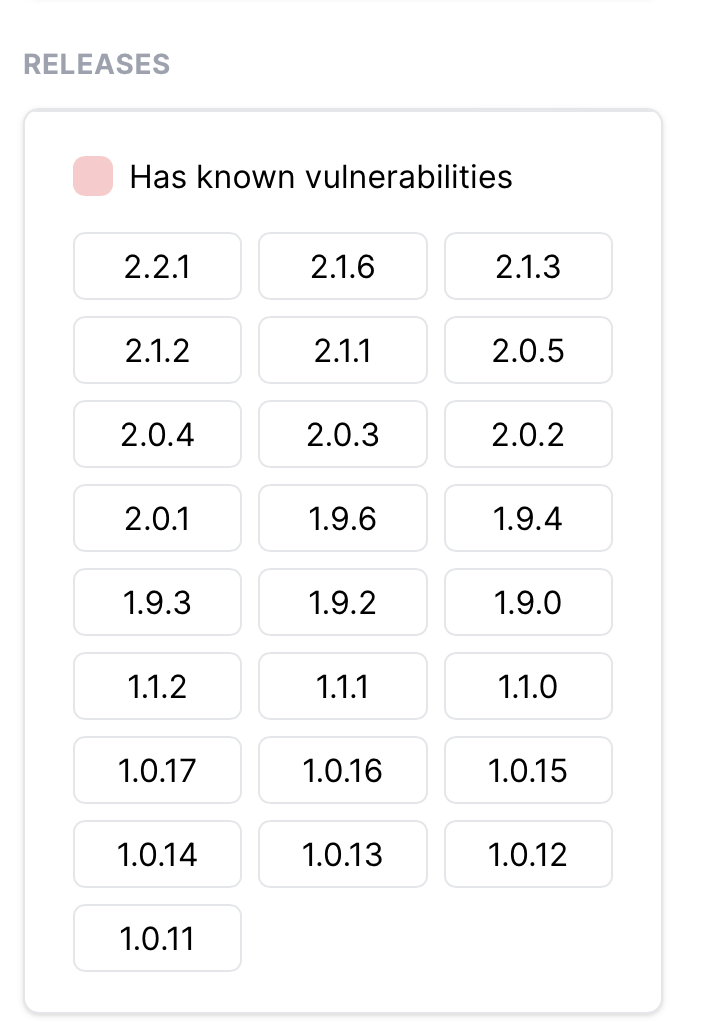View version 1.0.15 release
This screenshot has width=711, height=1026.
pyautogui.click(x=528, y=771)
